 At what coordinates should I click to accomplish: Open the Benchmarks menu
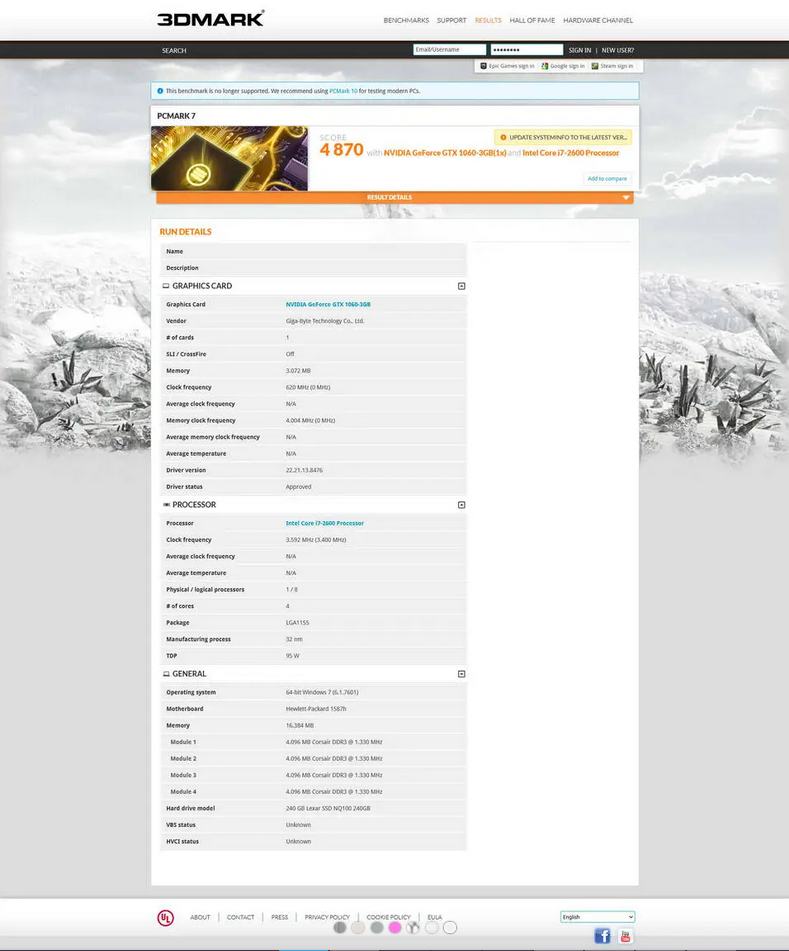(406, 21)
